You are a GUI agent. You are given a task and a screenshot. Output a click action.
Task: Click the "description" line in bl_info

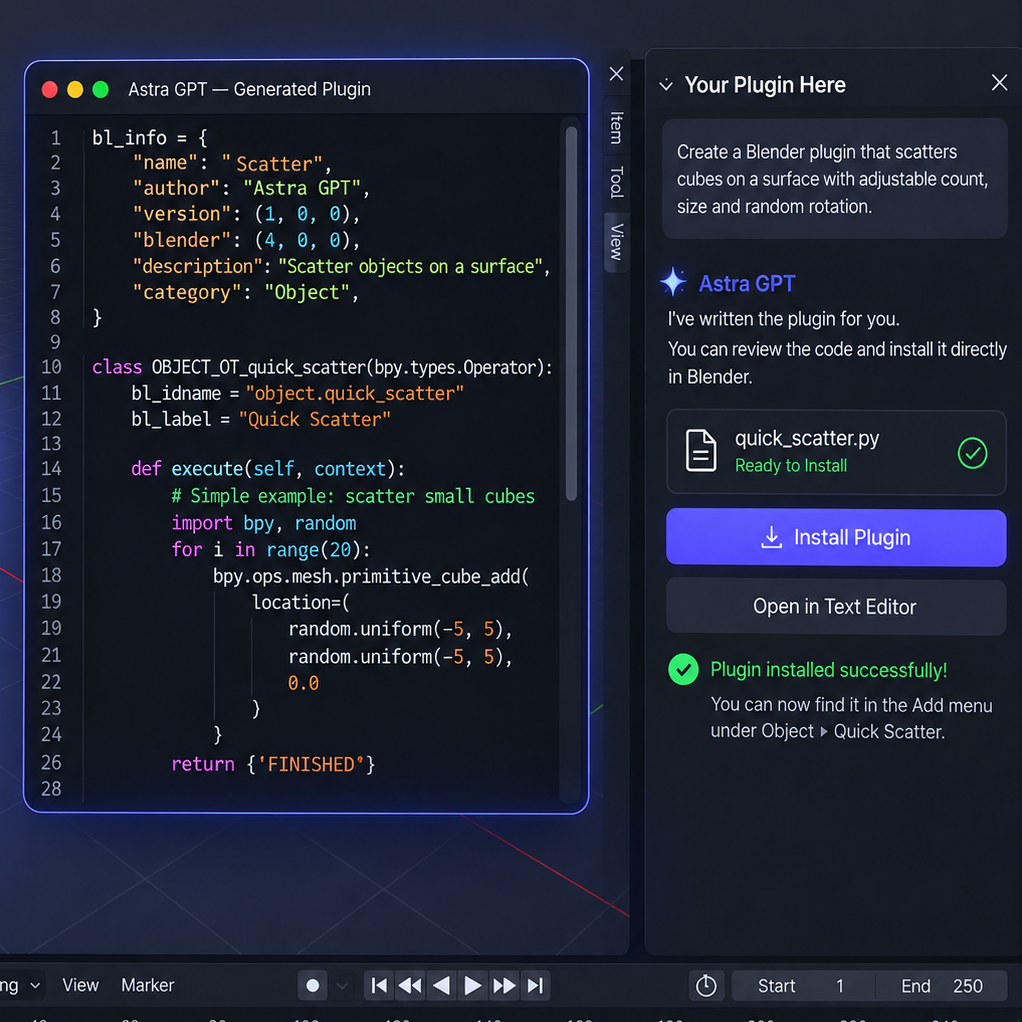(x=341, y=267)
